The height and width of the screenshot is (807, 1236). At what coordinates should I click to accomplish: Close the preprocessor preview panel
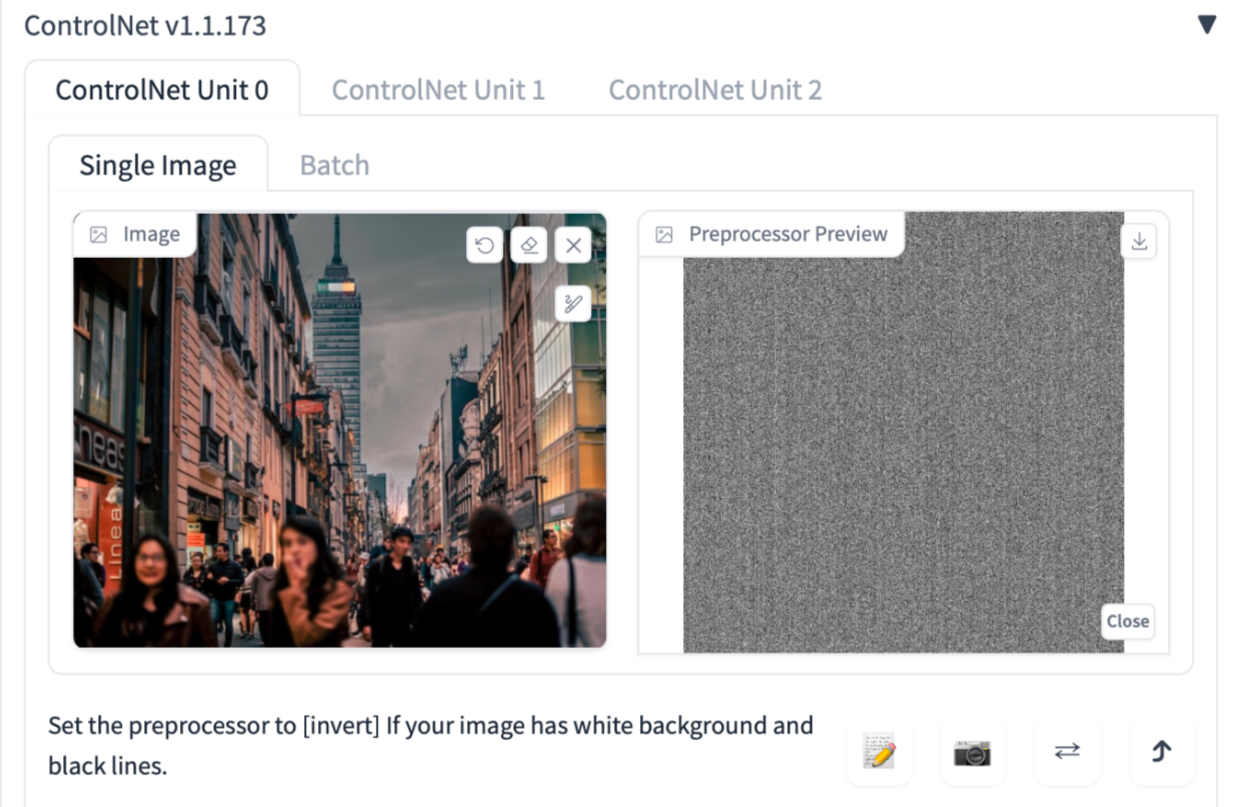coord(1127,621)
